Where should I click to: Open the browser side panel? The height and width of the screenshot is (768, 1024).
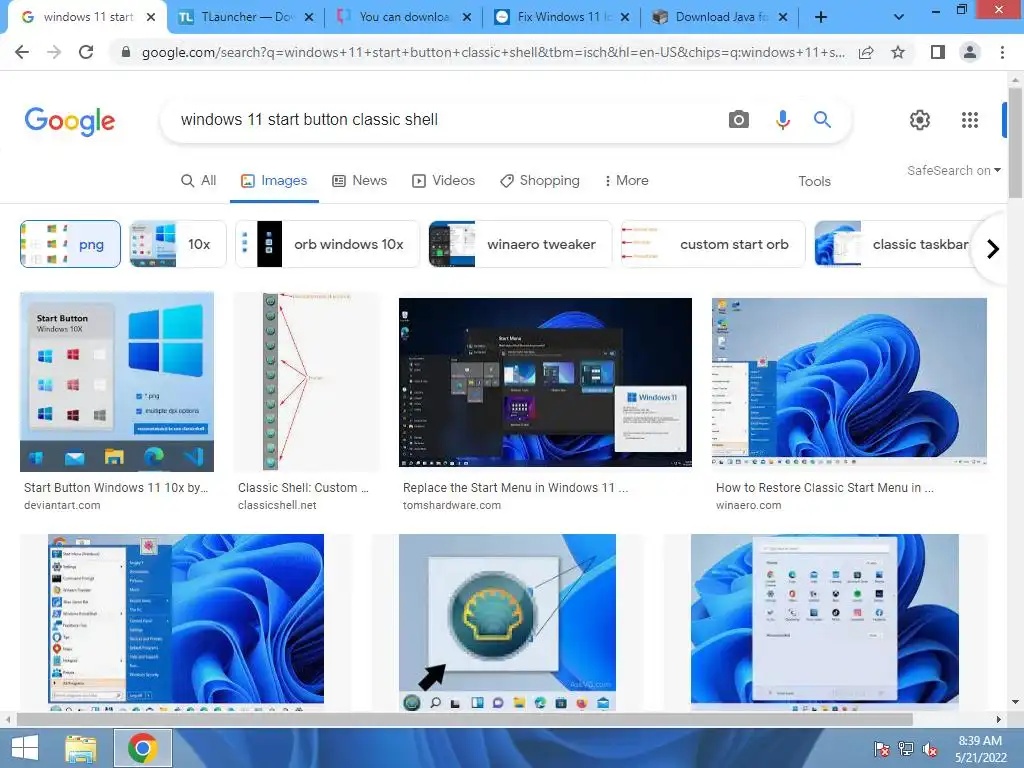(x=938, y=52)
